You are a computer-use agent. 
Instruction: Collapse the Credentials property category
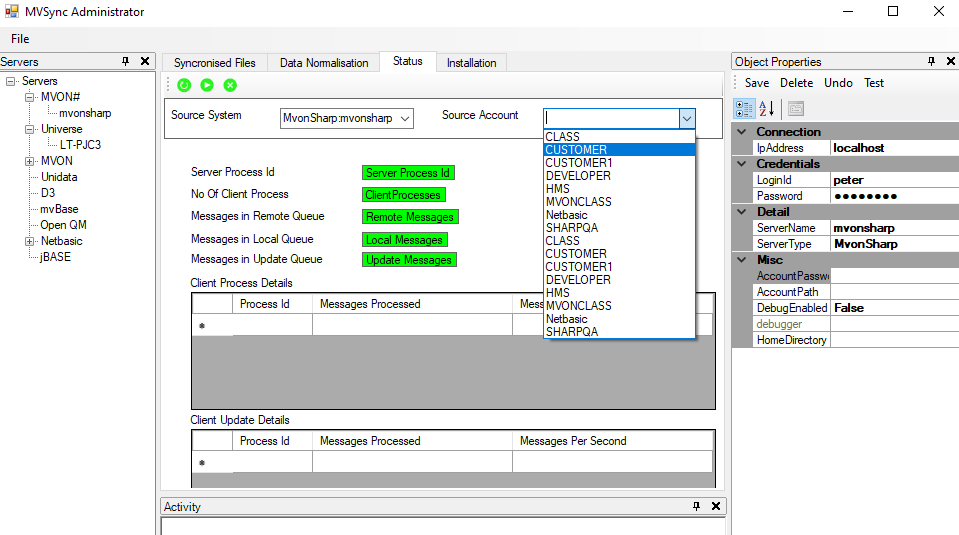tap(742, 164)
